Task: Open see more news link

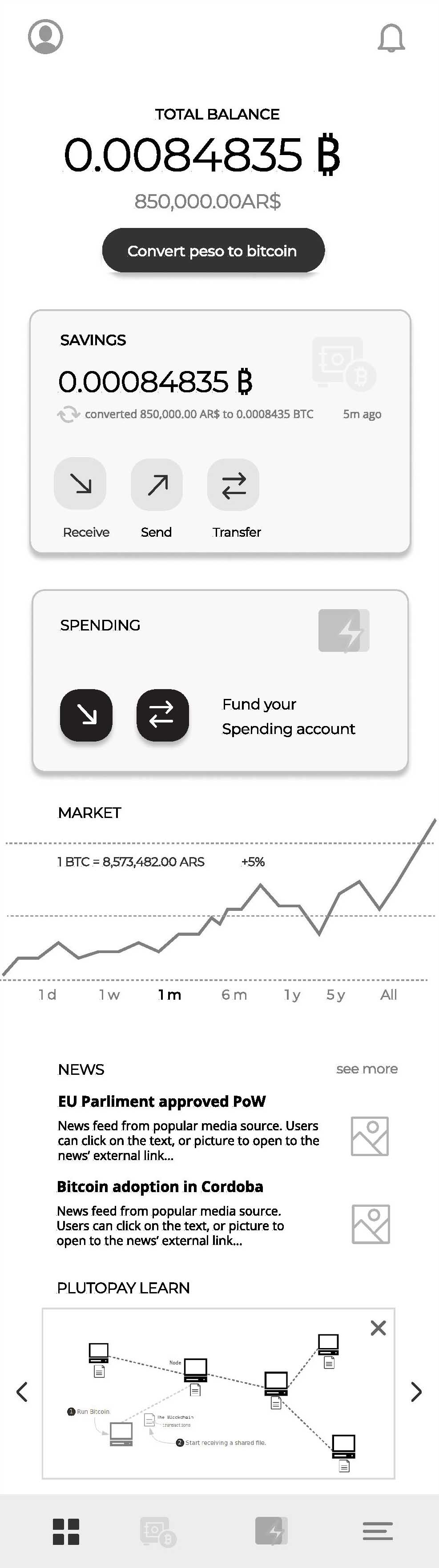Action: [367, 1069]
